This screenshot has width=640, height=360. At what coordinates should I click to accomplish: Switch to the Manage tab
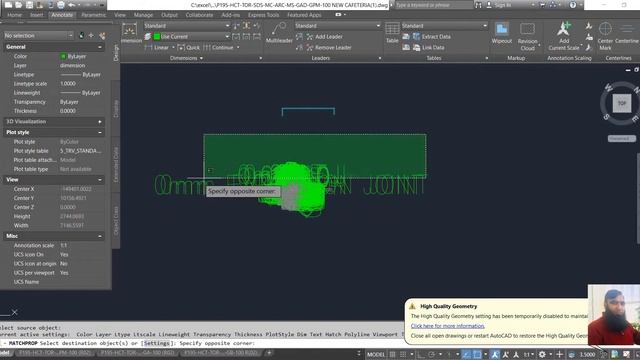click(143, 15)
